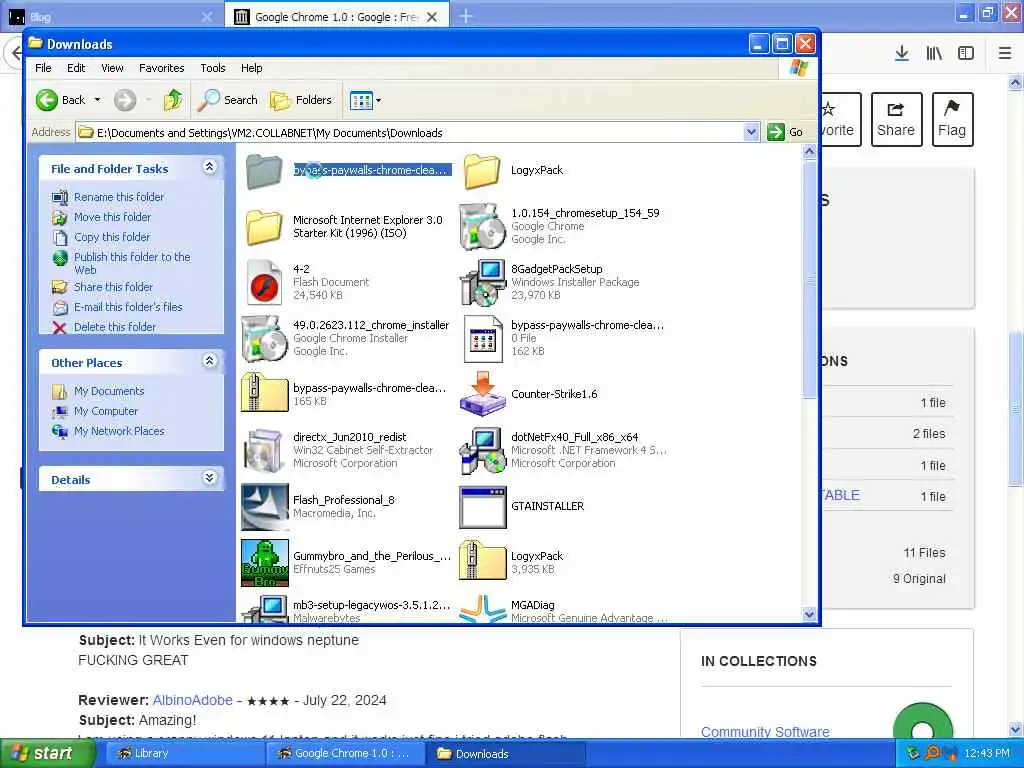This screenshot has width=1024, height=768.
Task: Open the View menu
Action: [x=112, y=68]
